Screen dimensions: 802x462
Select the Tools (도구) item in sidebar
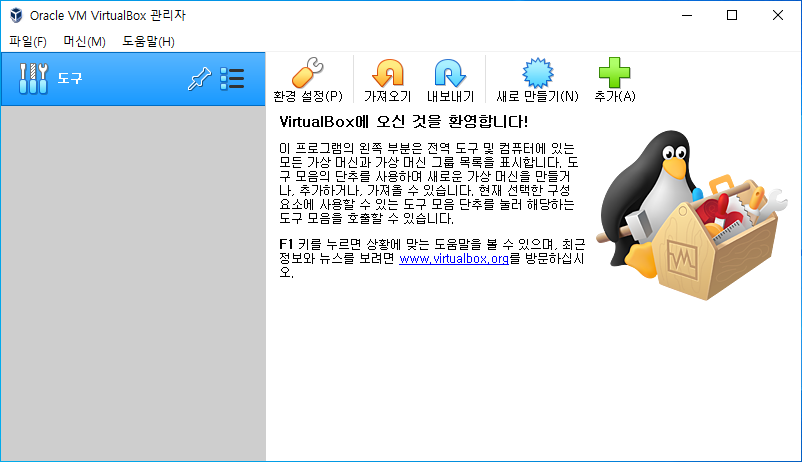click(133, 79)
